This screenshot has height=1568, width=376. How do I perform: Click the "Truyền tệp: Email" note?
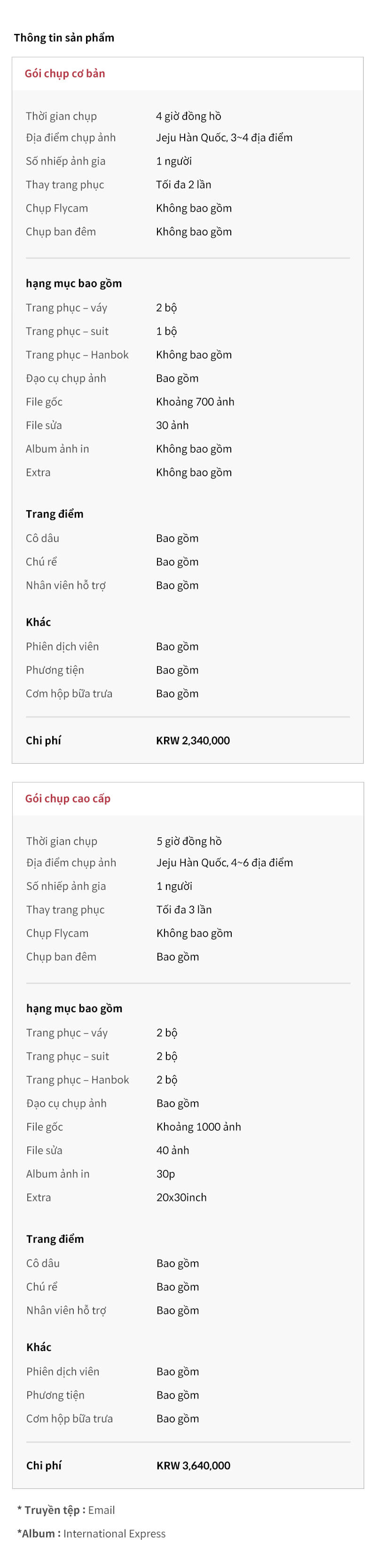66,1510
